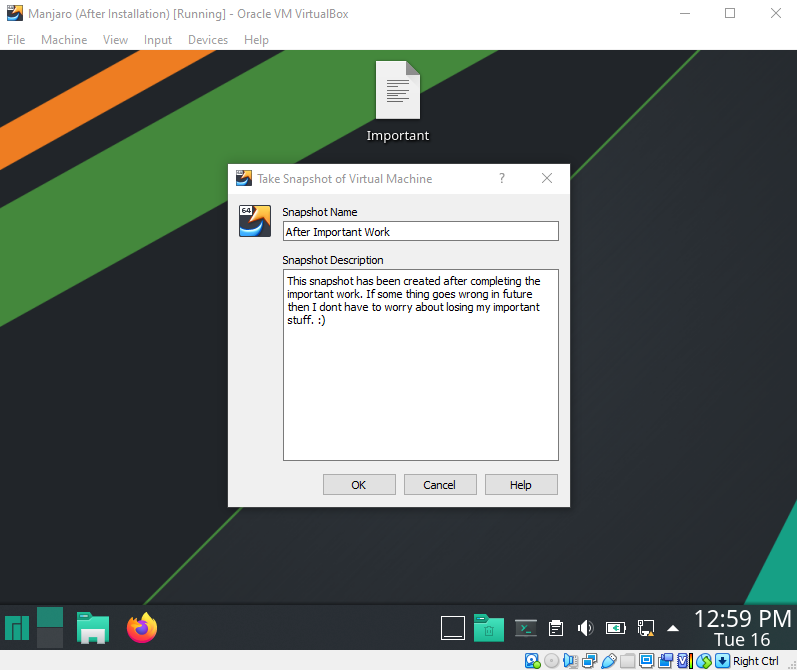This screenshot has height=670, width=797.
Task: Click the snapshot dialog VirtualBox 64 icon
Action: (x=255, y=221)
